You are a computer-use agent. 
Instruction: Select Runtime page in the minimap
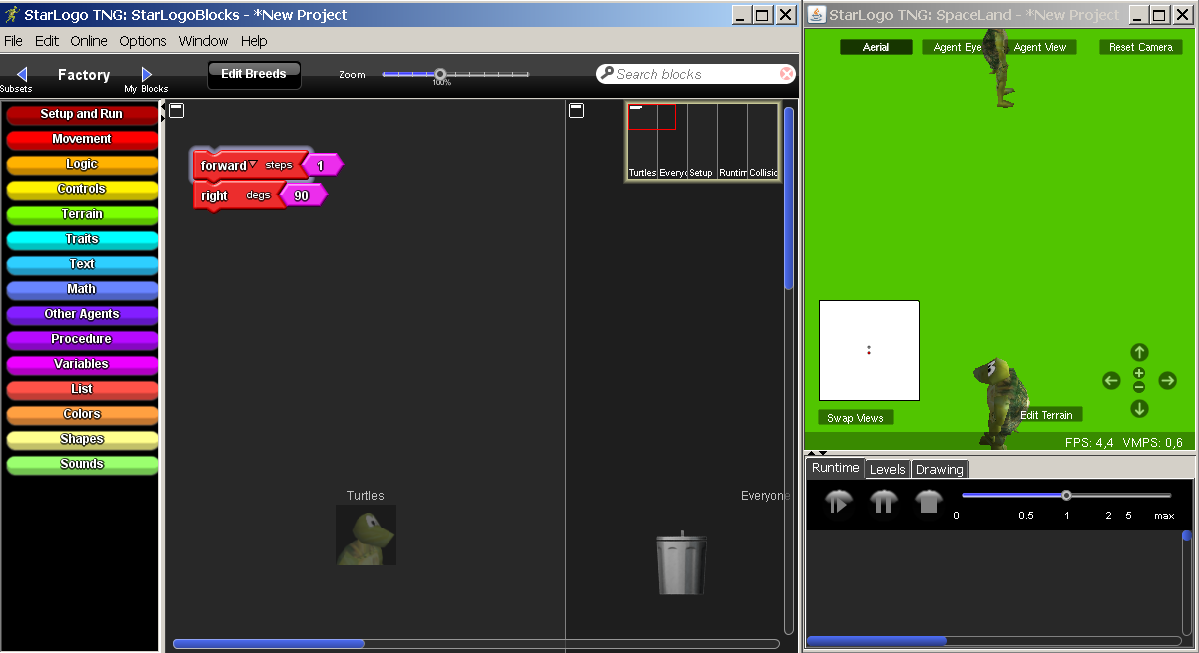[x=732, y=141]
